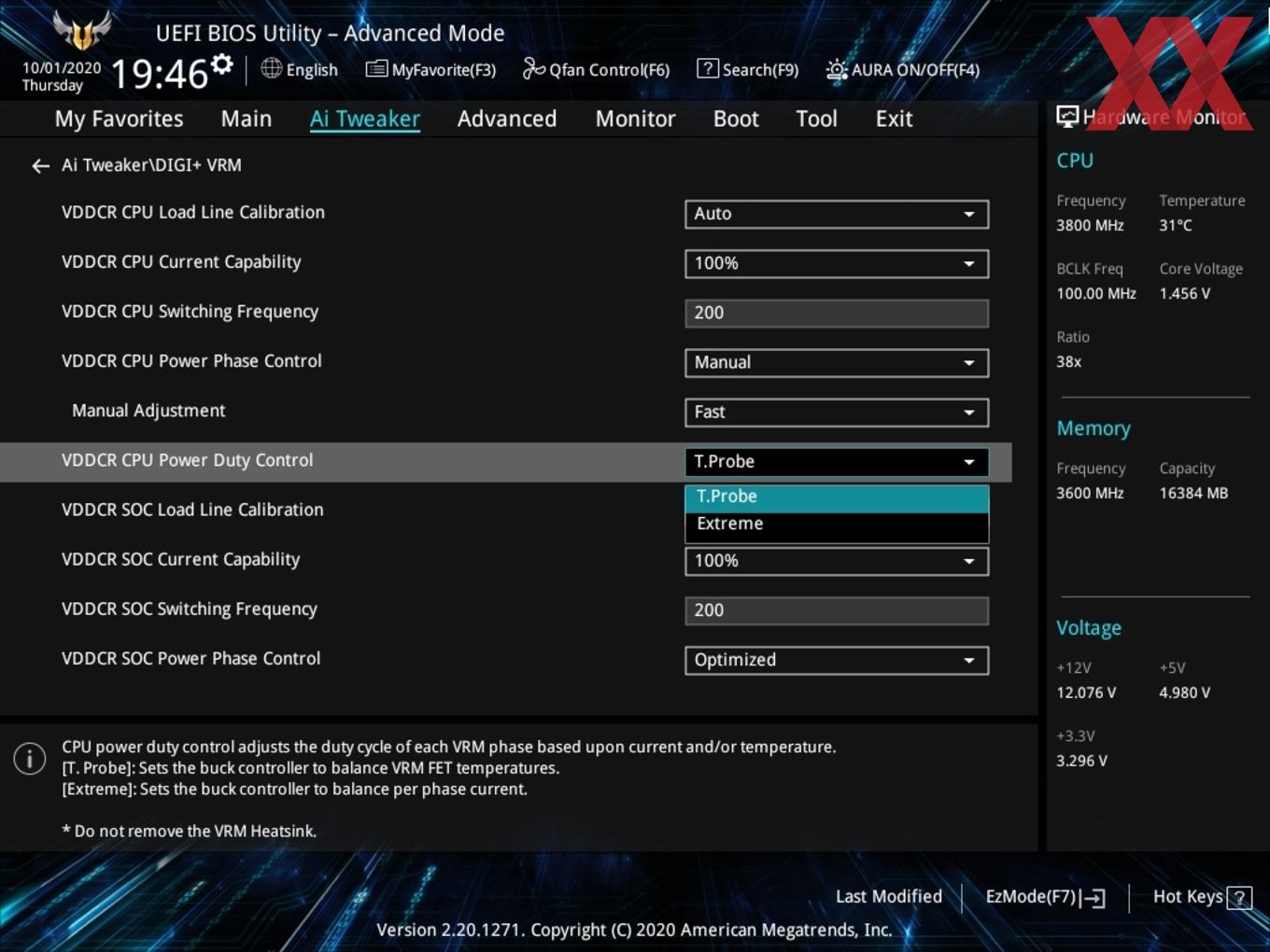1270x952 pixels.
Task: Click the Hardware Monitor screen icon
Action: (x=1067, y=117)
